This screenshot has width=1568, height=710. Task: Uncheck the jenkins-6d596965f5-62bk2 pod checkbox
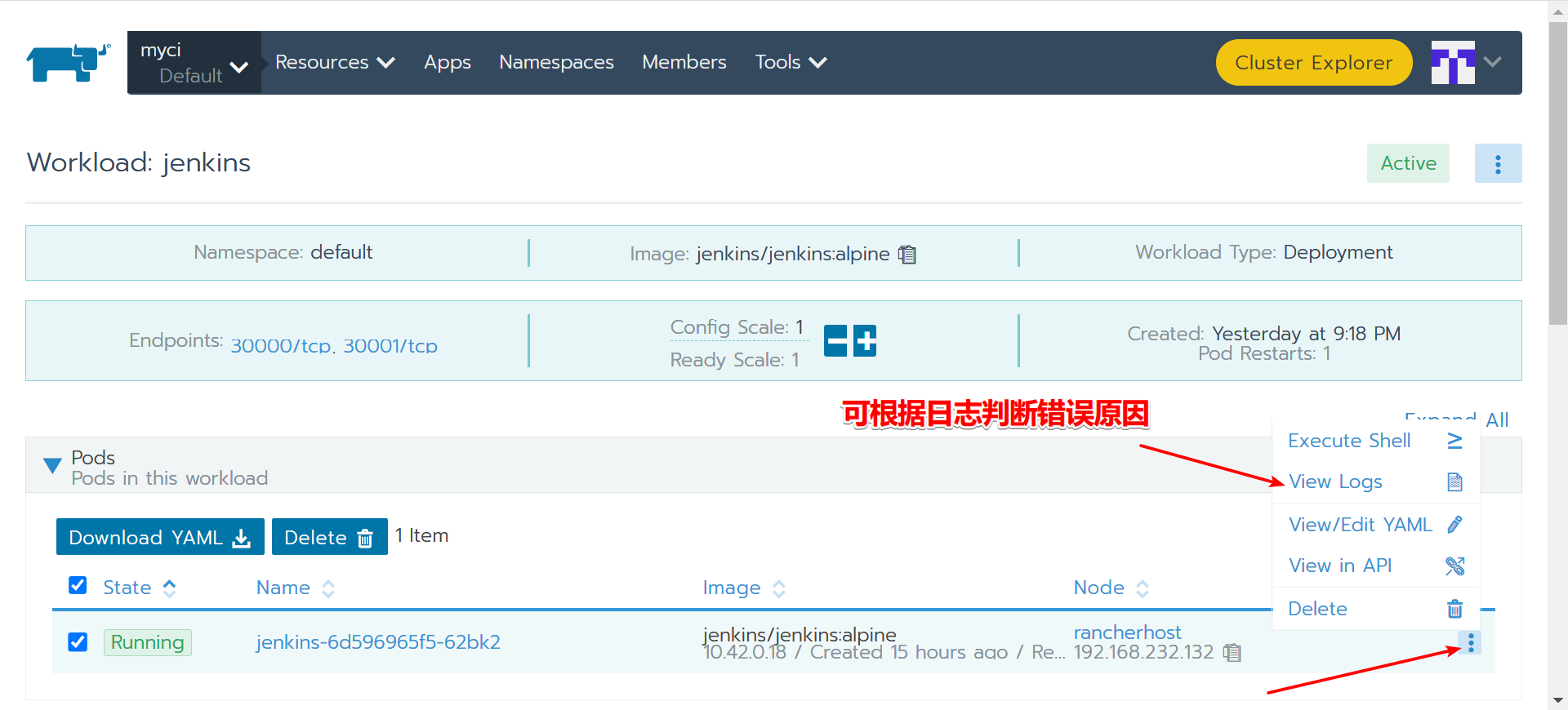click(x=78, y=642)
